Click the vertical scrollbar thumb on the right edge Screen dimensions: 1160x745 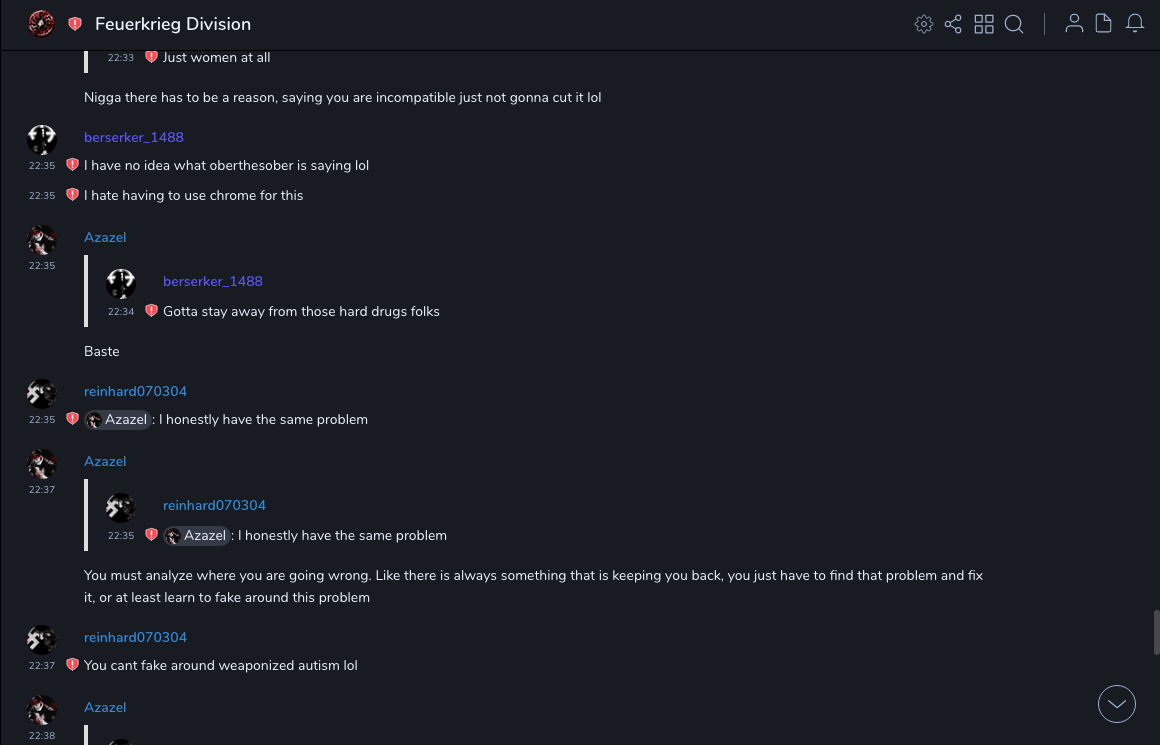click(1156, 632)
